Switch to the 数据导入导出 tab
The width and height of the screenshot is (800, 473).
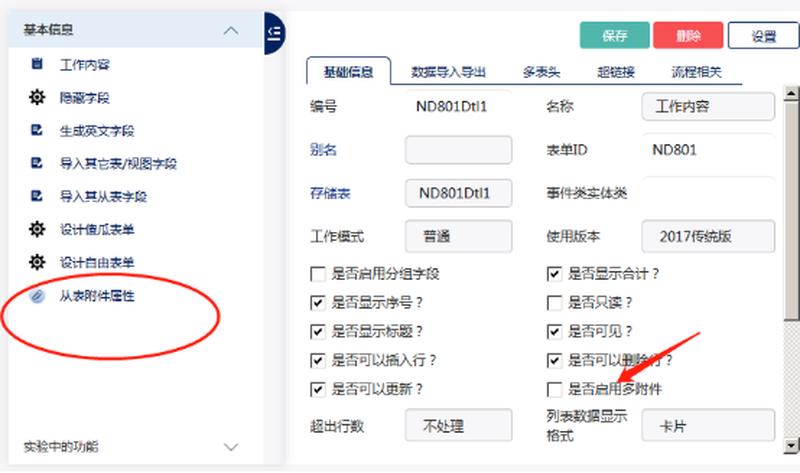[x=448, y=72]
